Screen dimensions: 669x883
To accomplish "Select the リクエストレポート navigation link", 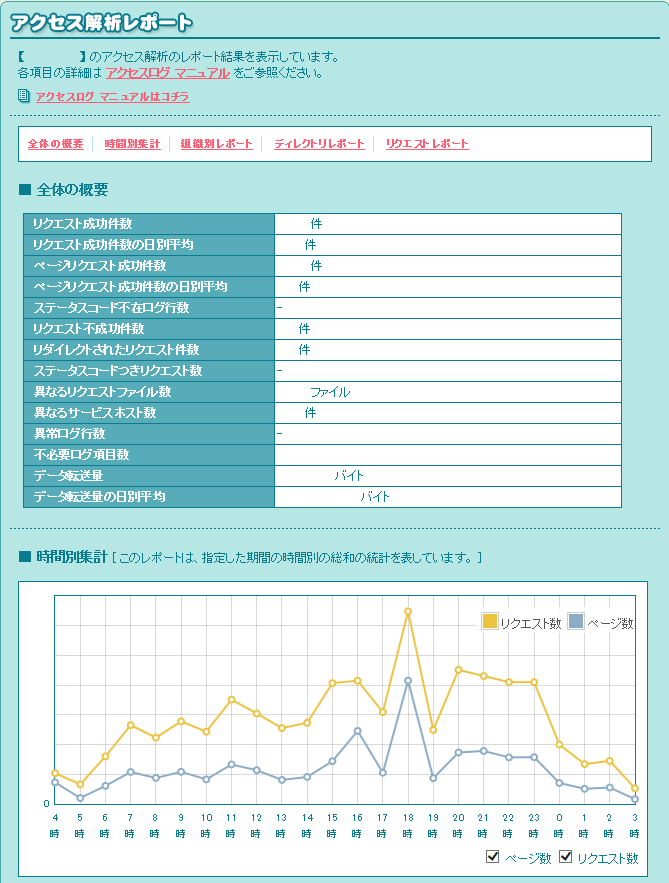I will pyautogui.click(x=427, y=144).
